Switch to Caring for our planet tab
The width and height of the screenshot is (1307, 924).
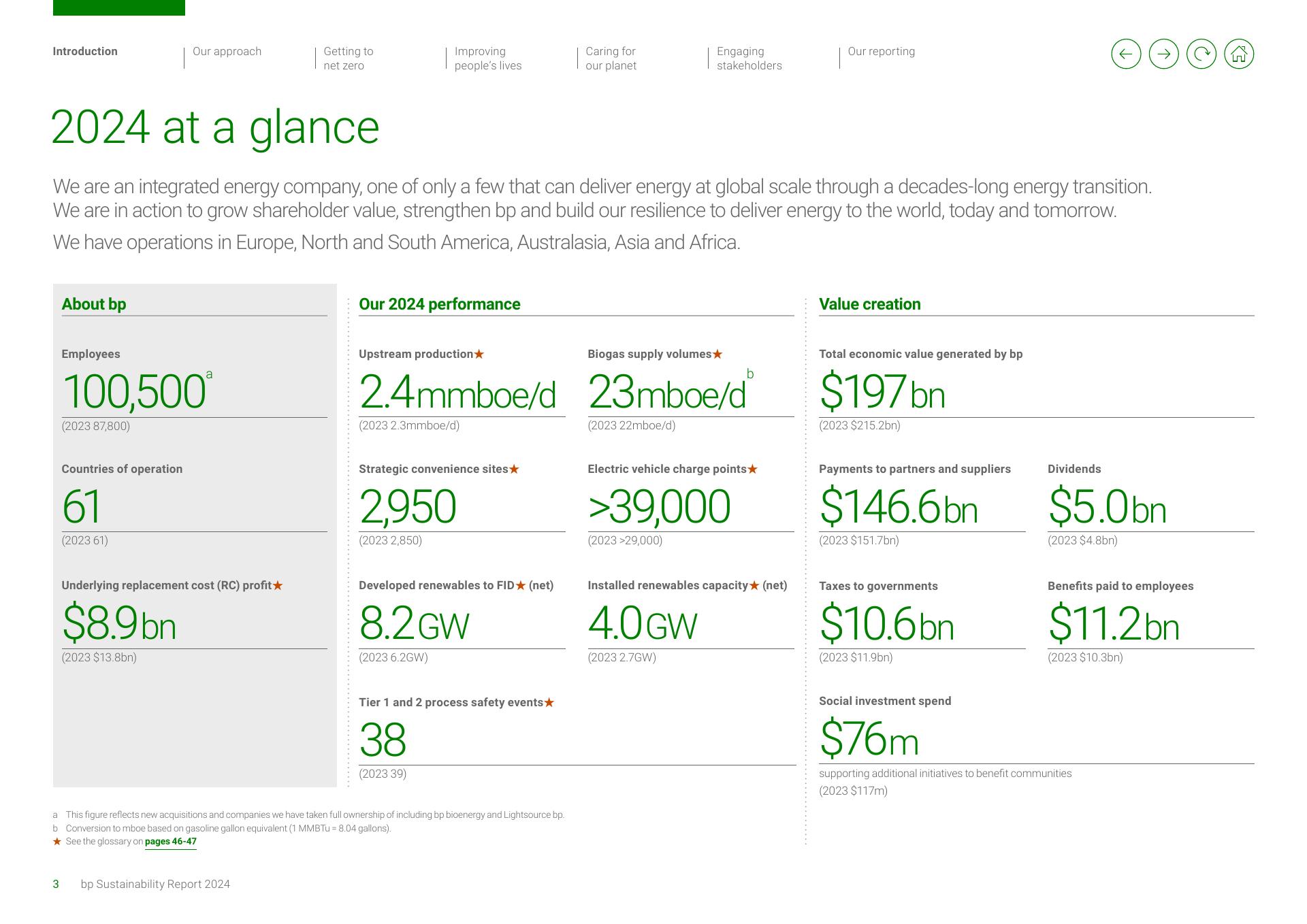pos(611,59)
